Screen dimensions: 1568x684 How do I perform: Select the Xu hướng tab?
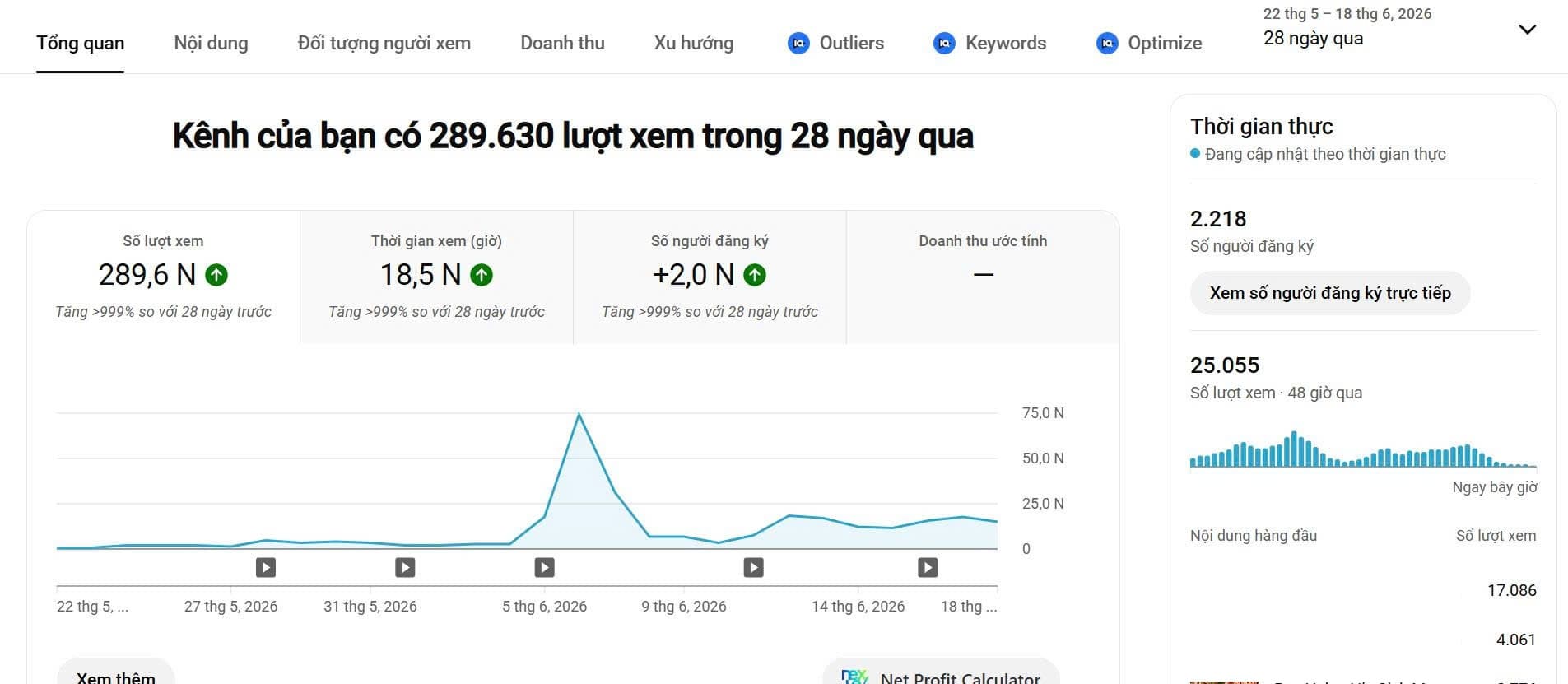coord(694,43)
